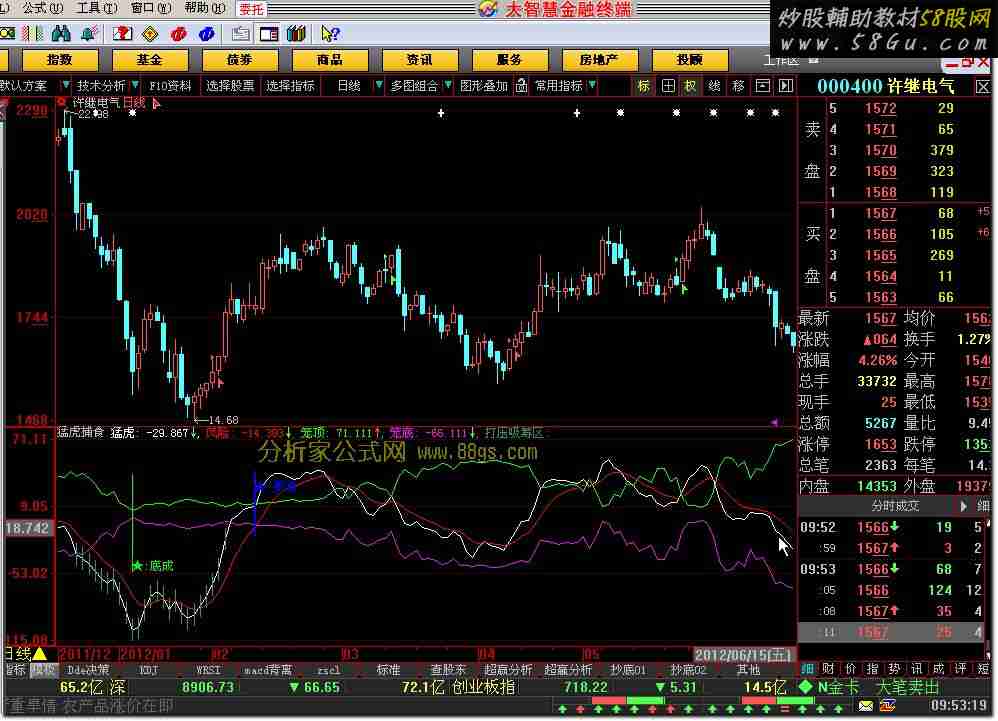Image resolution: width=998 pixels, height=721 pixels.
Task: Select the macd背离 indicator tab
Action: click(268, 669)
